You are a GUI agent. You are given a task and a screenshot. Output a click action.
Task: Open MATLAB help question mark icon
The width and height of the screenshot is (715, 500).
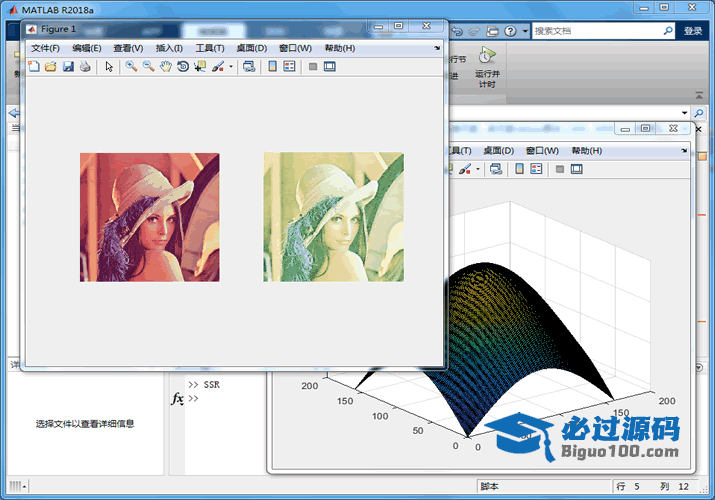[x=510, y=31]
